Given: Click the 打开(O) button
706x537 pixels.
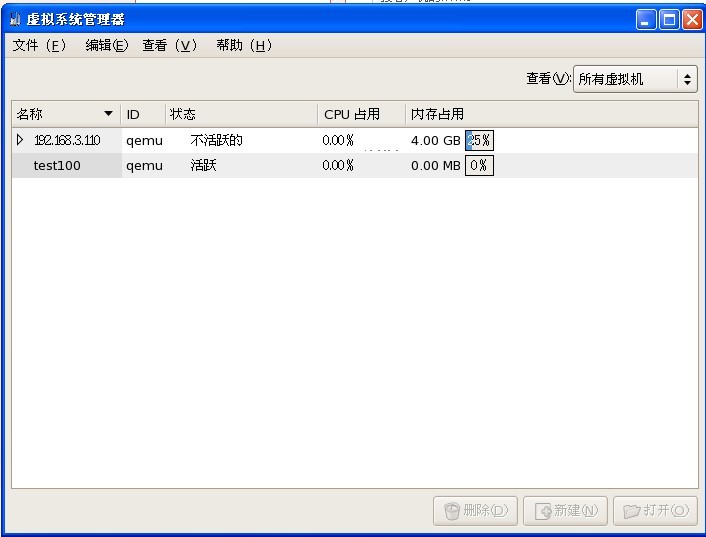Looking at the screenshot, I should pos(656,510).
